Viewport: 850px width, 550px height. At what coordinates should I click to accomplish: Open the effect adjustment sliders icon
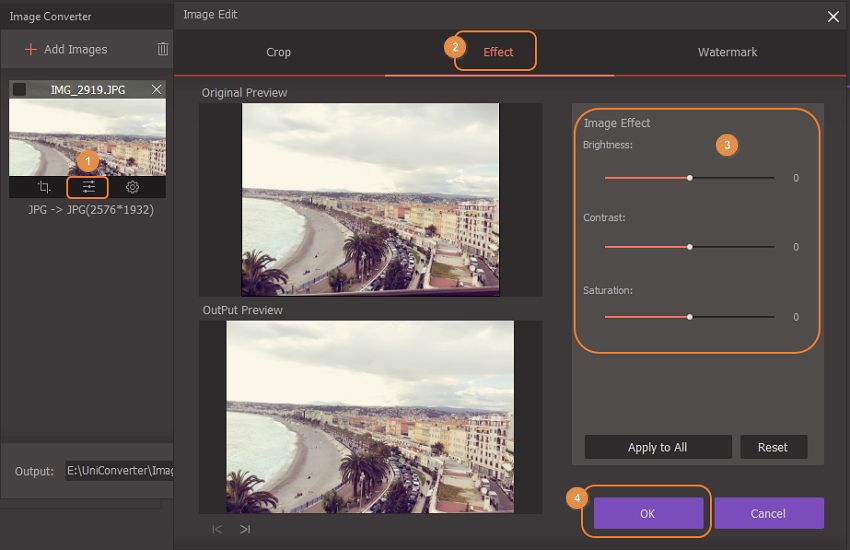tap(88, 187)
